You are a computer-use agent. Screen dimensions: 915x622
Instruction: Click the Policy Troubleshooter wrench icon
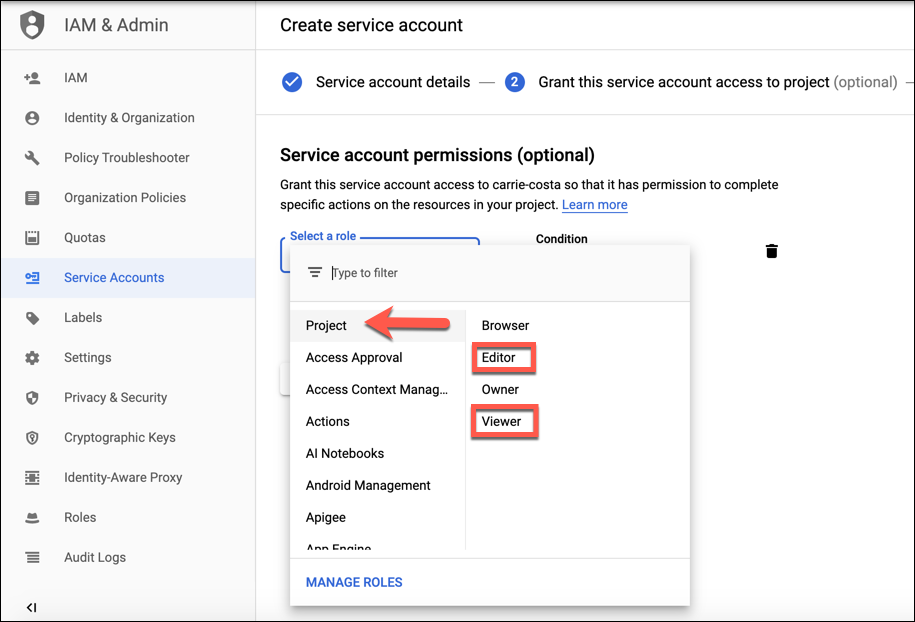[x=32, y=158]
